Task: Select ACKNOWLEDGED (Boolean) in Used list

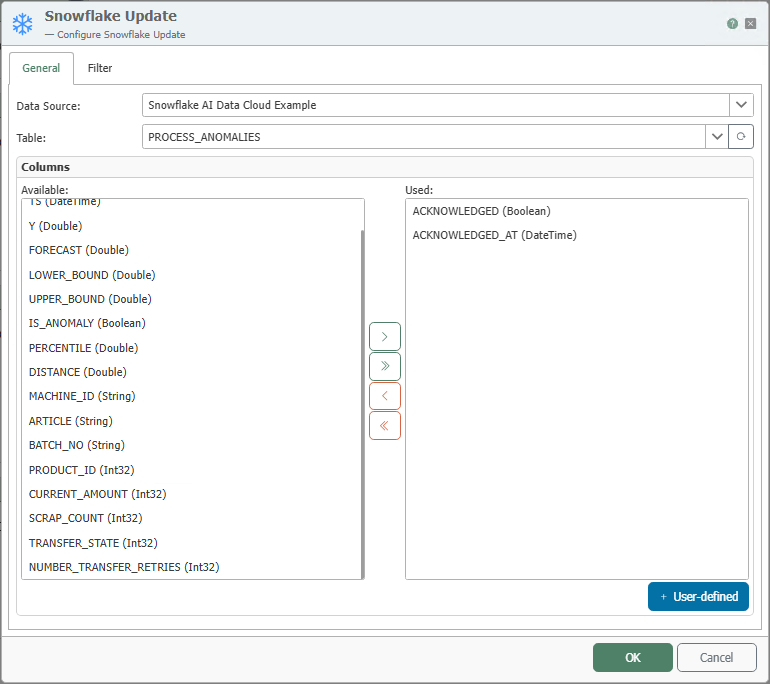Action: pyautogui.click(x=577, y=211)
